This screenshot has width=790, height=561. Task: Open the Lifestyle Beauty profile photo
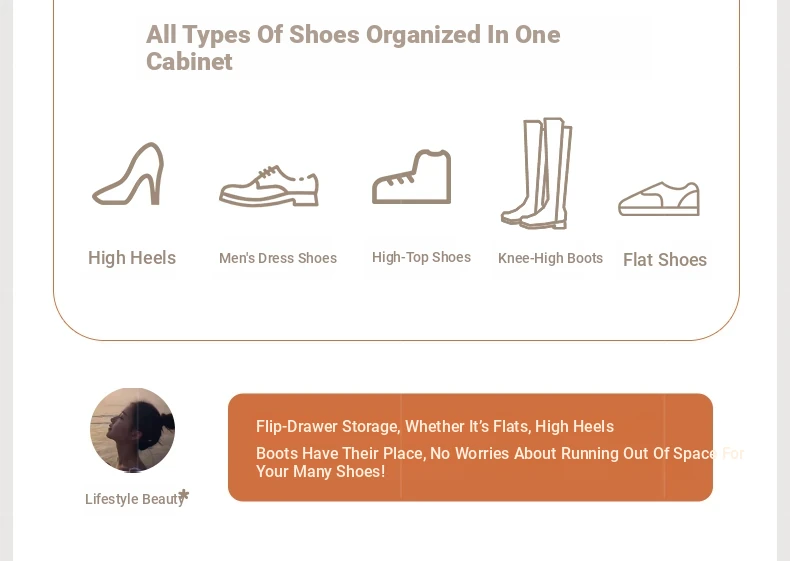point(133,430)
